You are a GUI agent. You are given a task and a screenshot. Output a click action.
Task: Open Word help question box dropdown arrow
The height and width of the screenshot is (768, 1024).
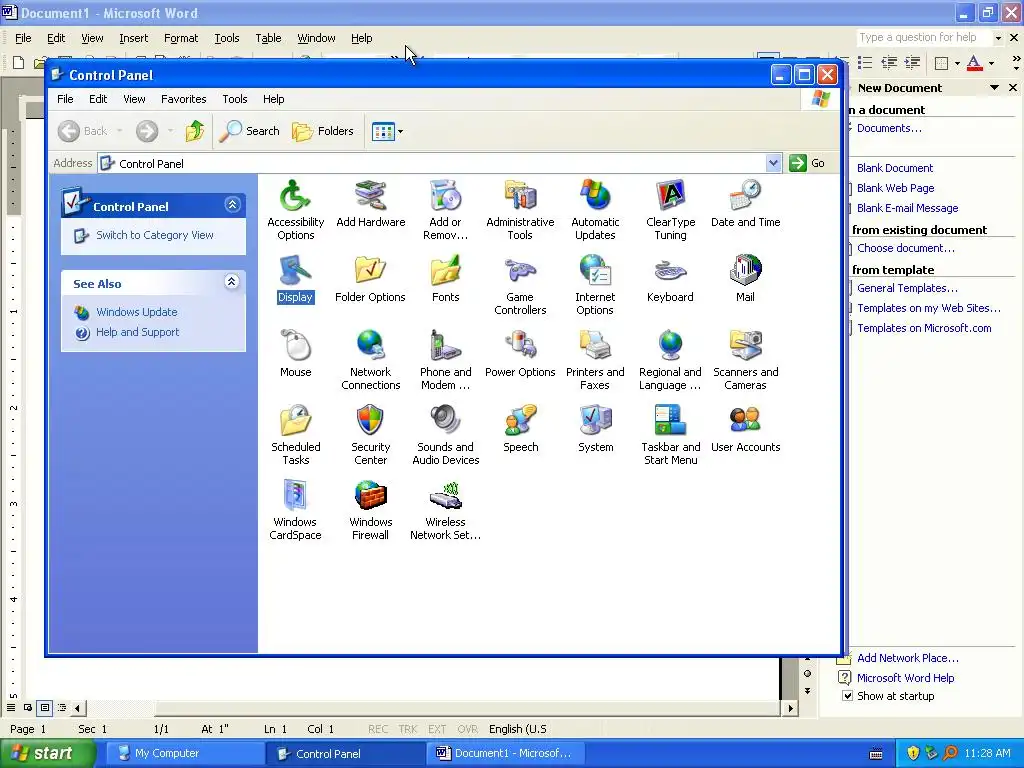tap(998, 38)
